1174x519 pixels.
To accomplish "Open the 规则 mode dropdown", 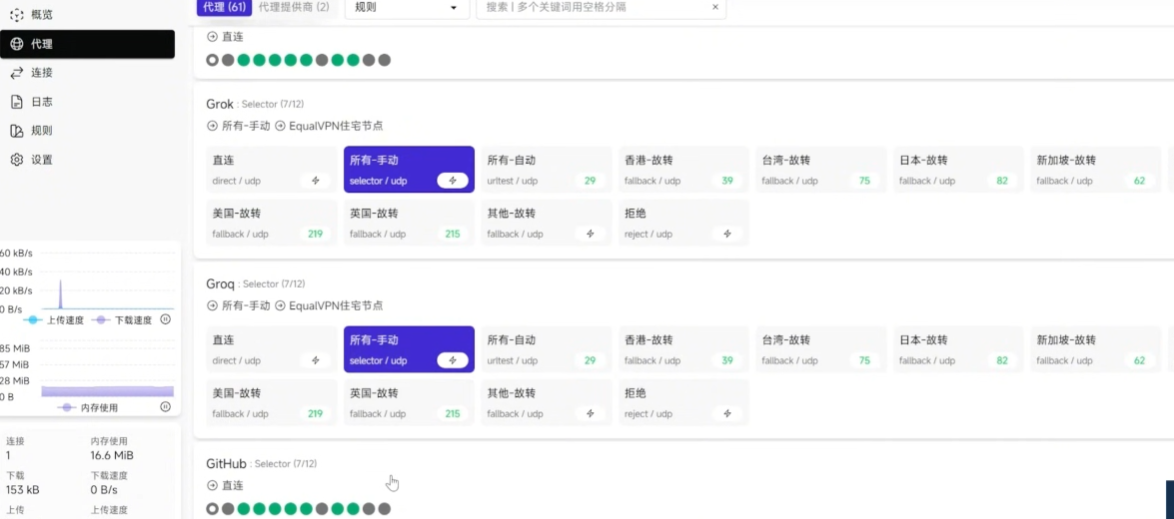I will (x=406, y=7).
